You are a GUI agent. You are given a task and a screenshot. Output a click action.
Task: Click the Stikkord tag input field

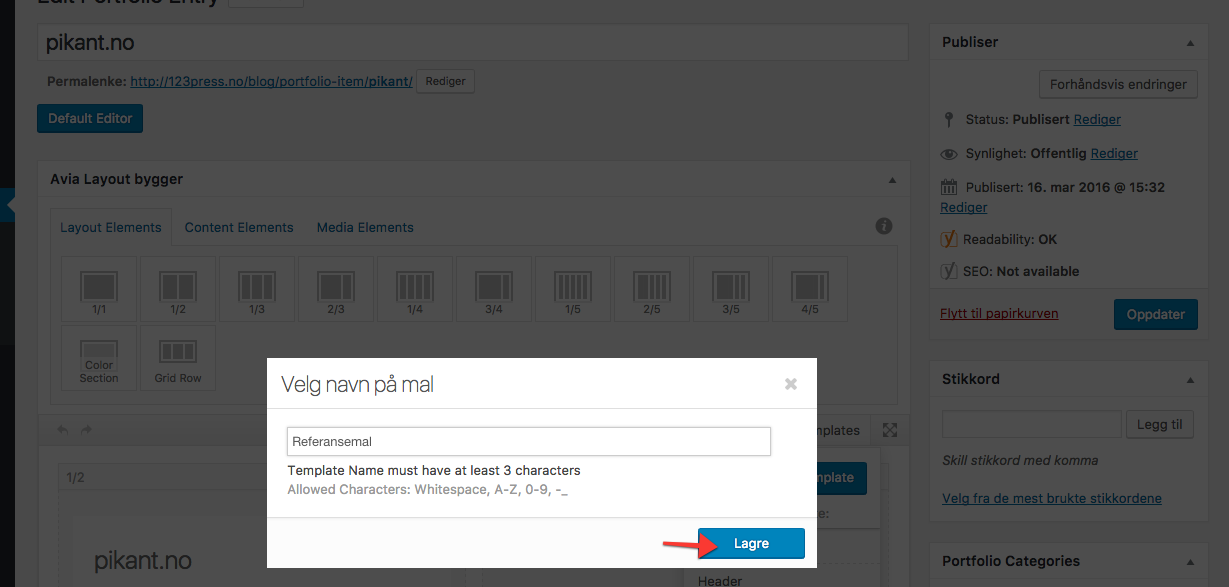[x=1032, y=424]
